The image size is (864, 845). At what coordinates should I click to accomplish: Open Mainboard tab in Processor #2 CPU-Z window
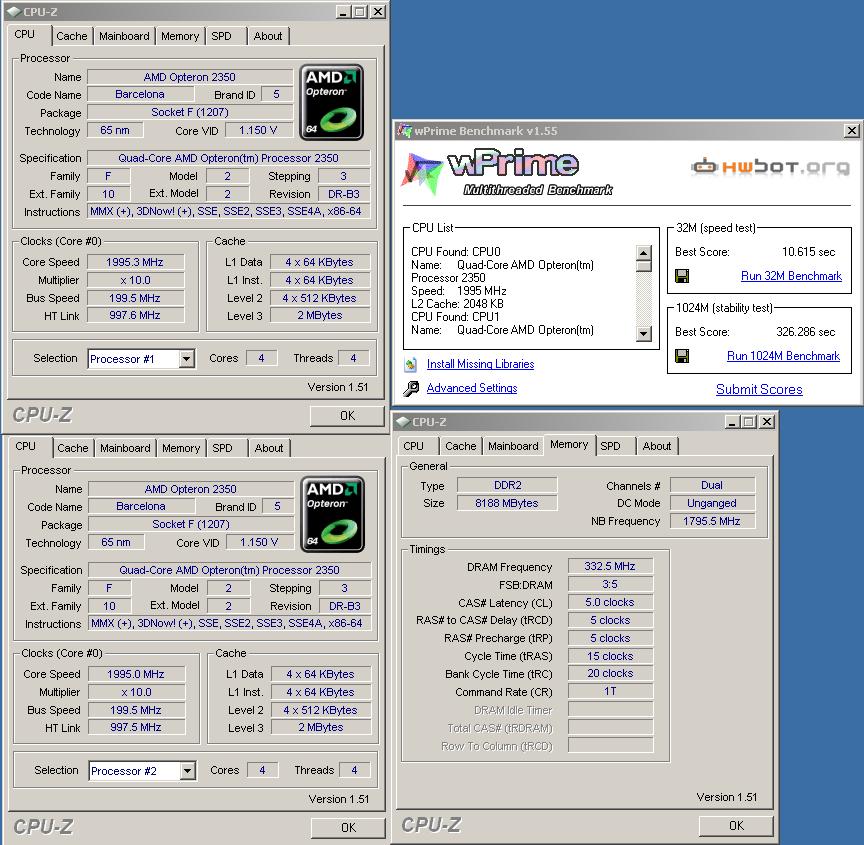click(125, 448)
